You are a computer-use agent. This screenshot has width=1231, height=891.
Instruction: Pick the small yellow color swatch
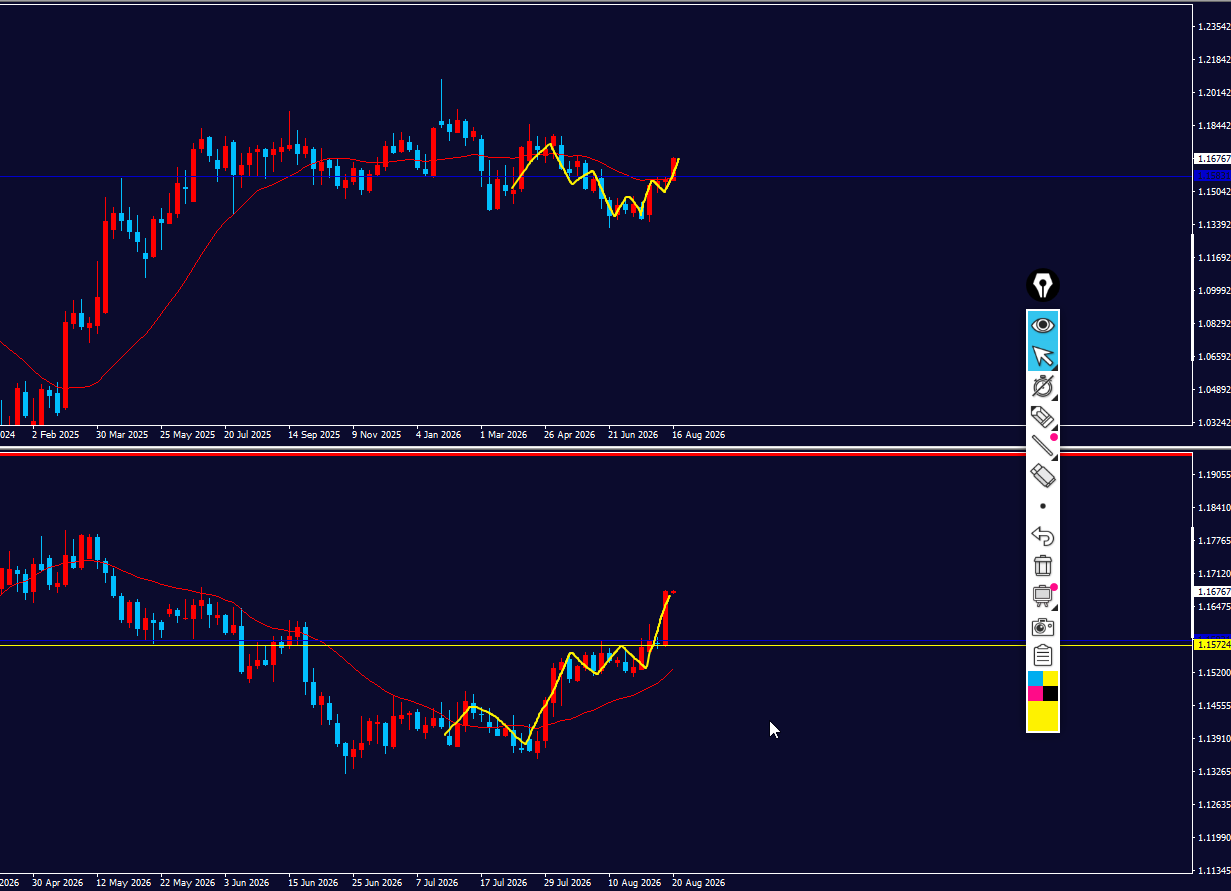tap(1051, 678)
